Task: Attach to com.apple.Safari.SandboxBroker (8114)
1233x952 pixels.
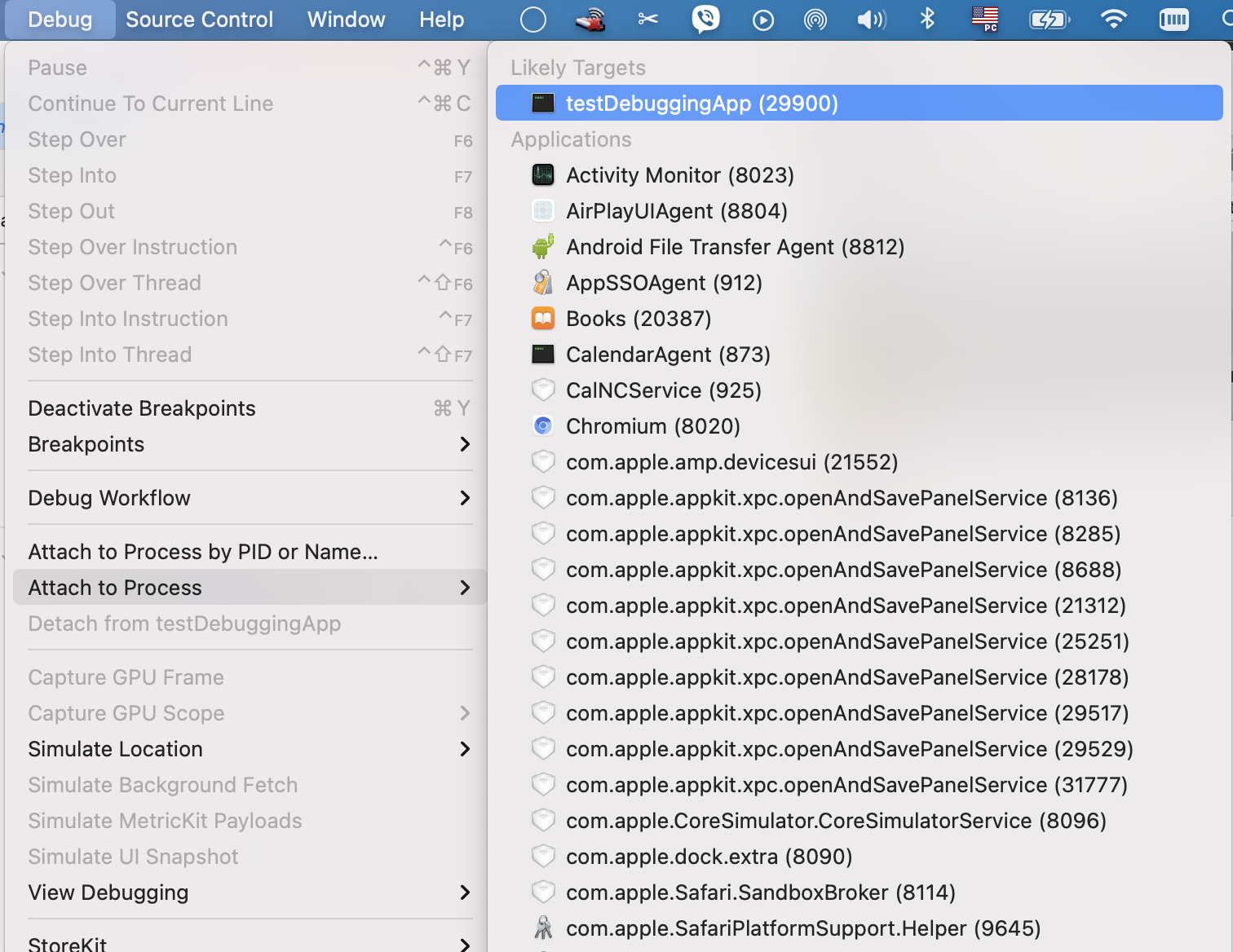Action: point(860,892)
